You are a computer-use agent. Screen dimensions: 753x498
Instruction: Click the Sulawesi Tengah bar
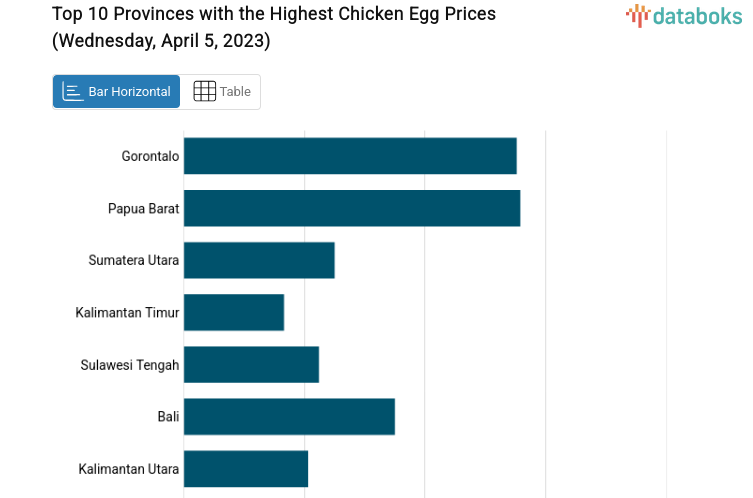pyautogui.click(x=251, y=364)
